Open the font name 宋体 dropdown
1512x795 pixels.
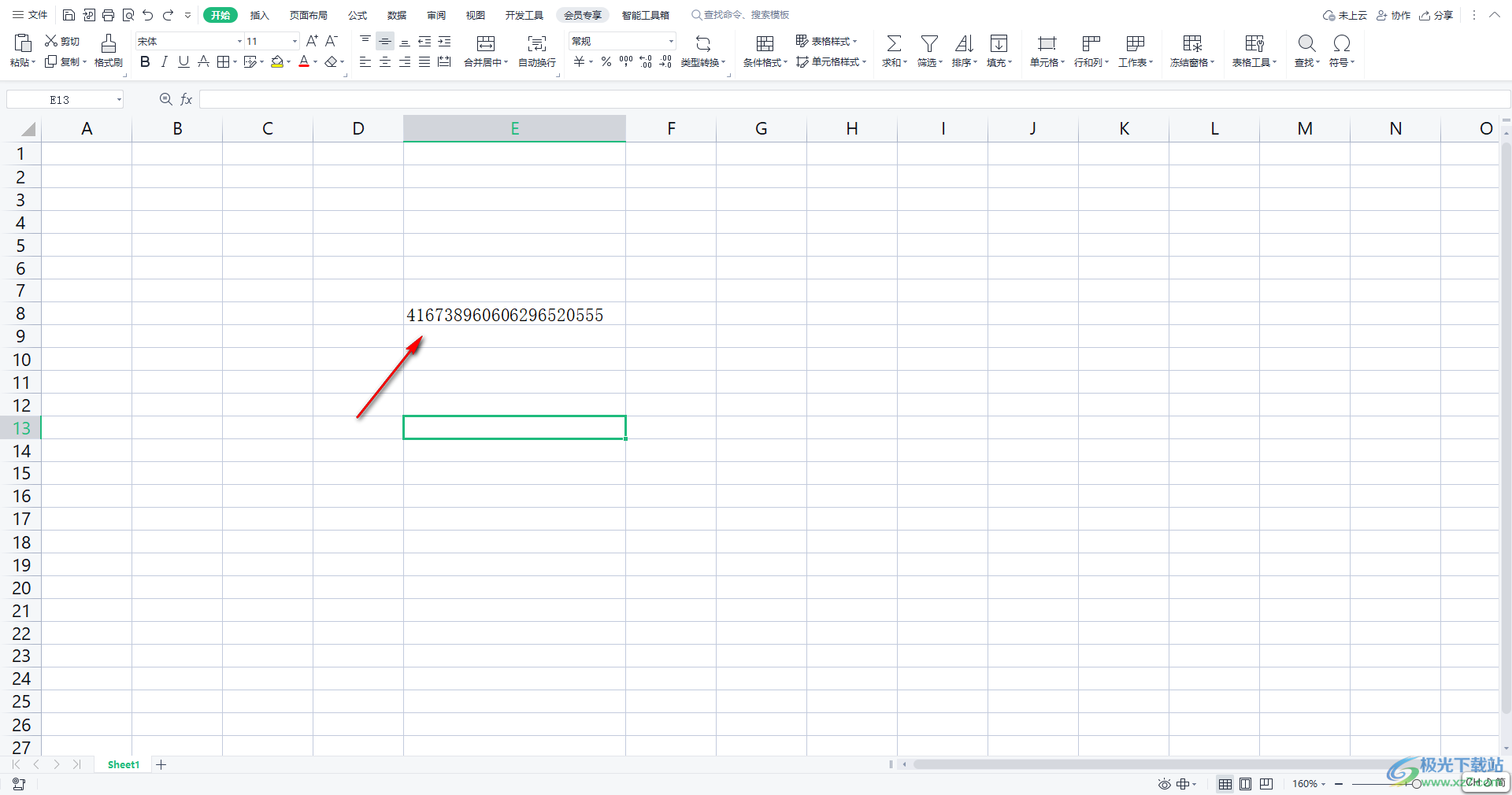click(239, 41)
